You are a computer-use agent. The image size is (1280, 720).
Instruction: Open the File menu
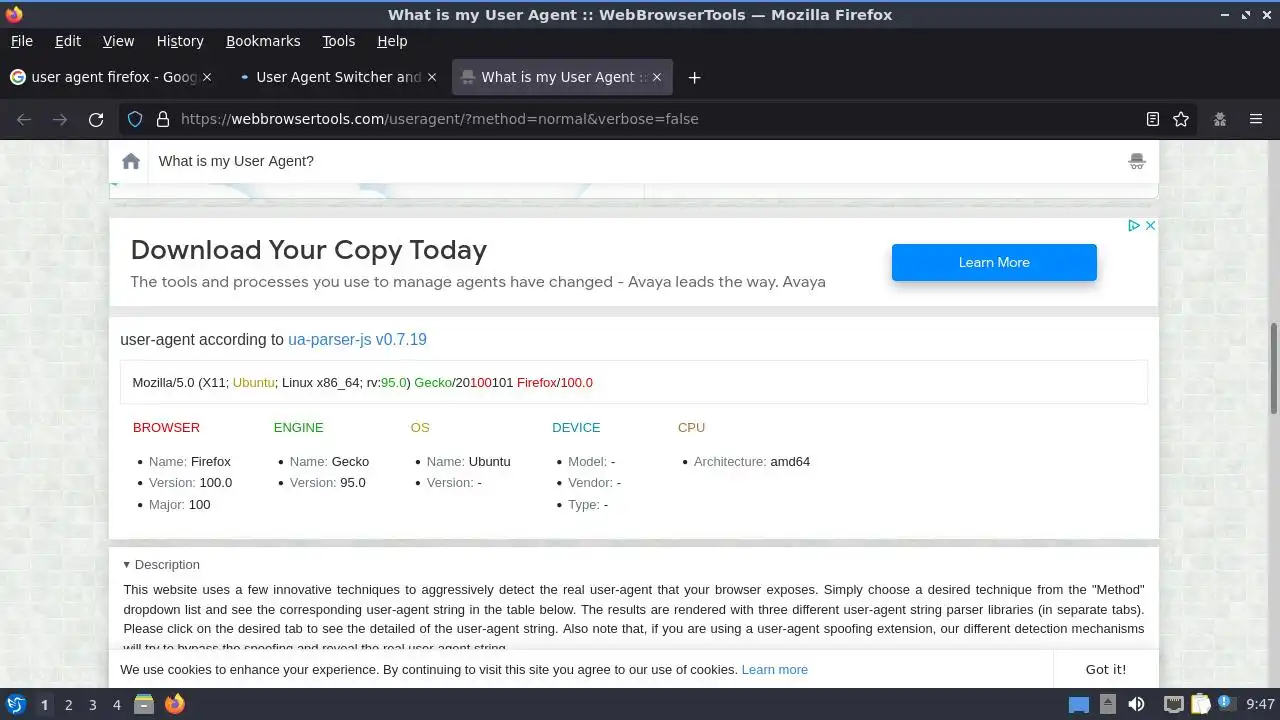click(21, 41)
